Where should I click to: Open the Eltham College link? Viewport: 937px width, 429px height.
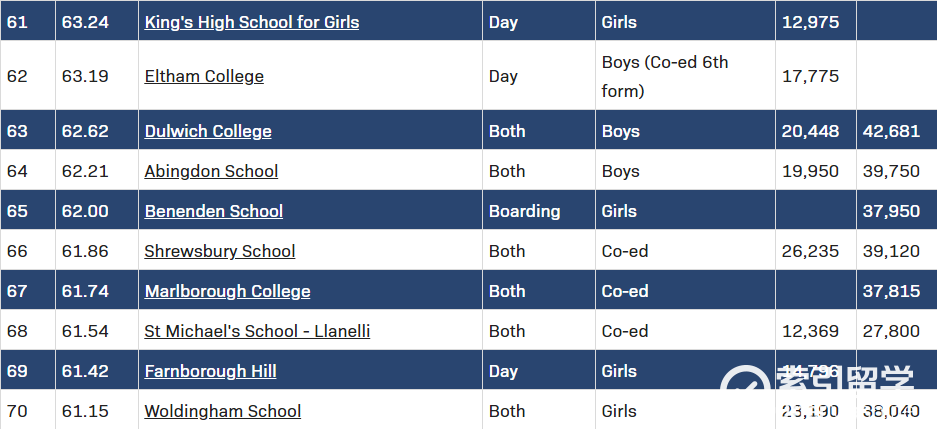tap(204, 76)
